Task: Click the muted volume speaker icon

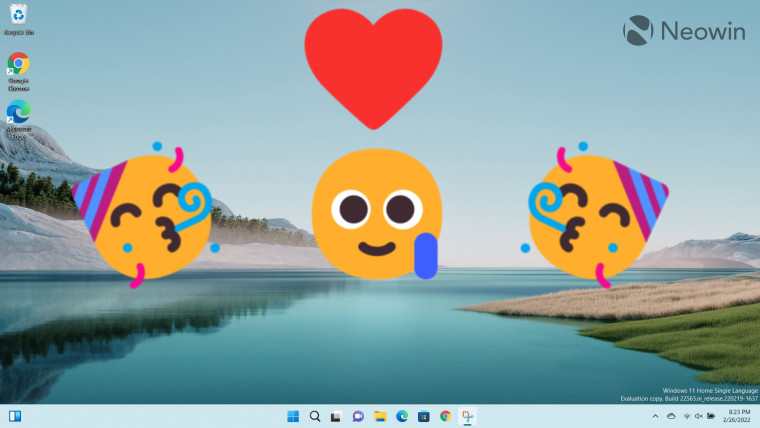Action: pyautogui.click(x=698, y=416)
